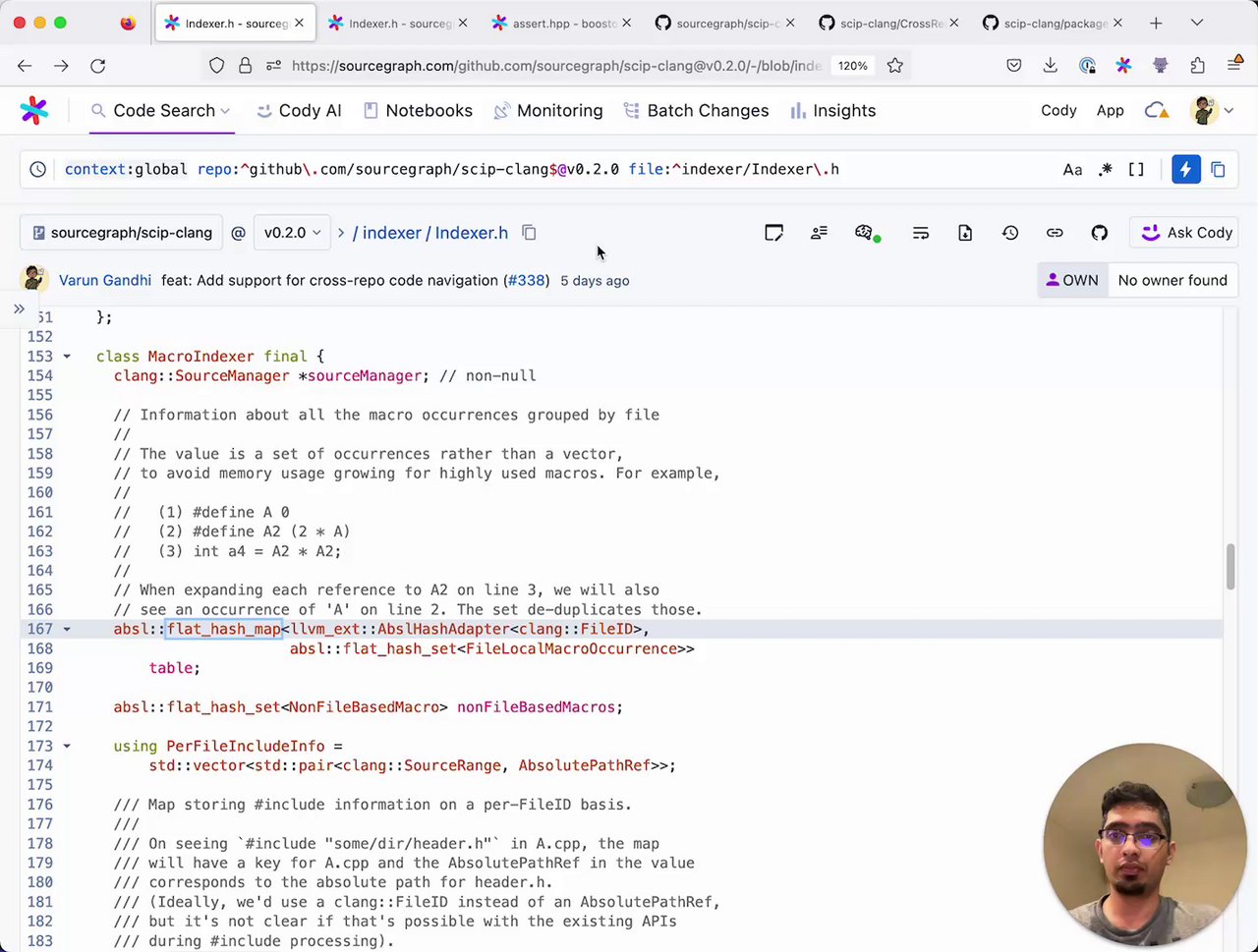Click the Cody link in top right
This screenshot has height=952, width=1258.
click(1058, 111)
